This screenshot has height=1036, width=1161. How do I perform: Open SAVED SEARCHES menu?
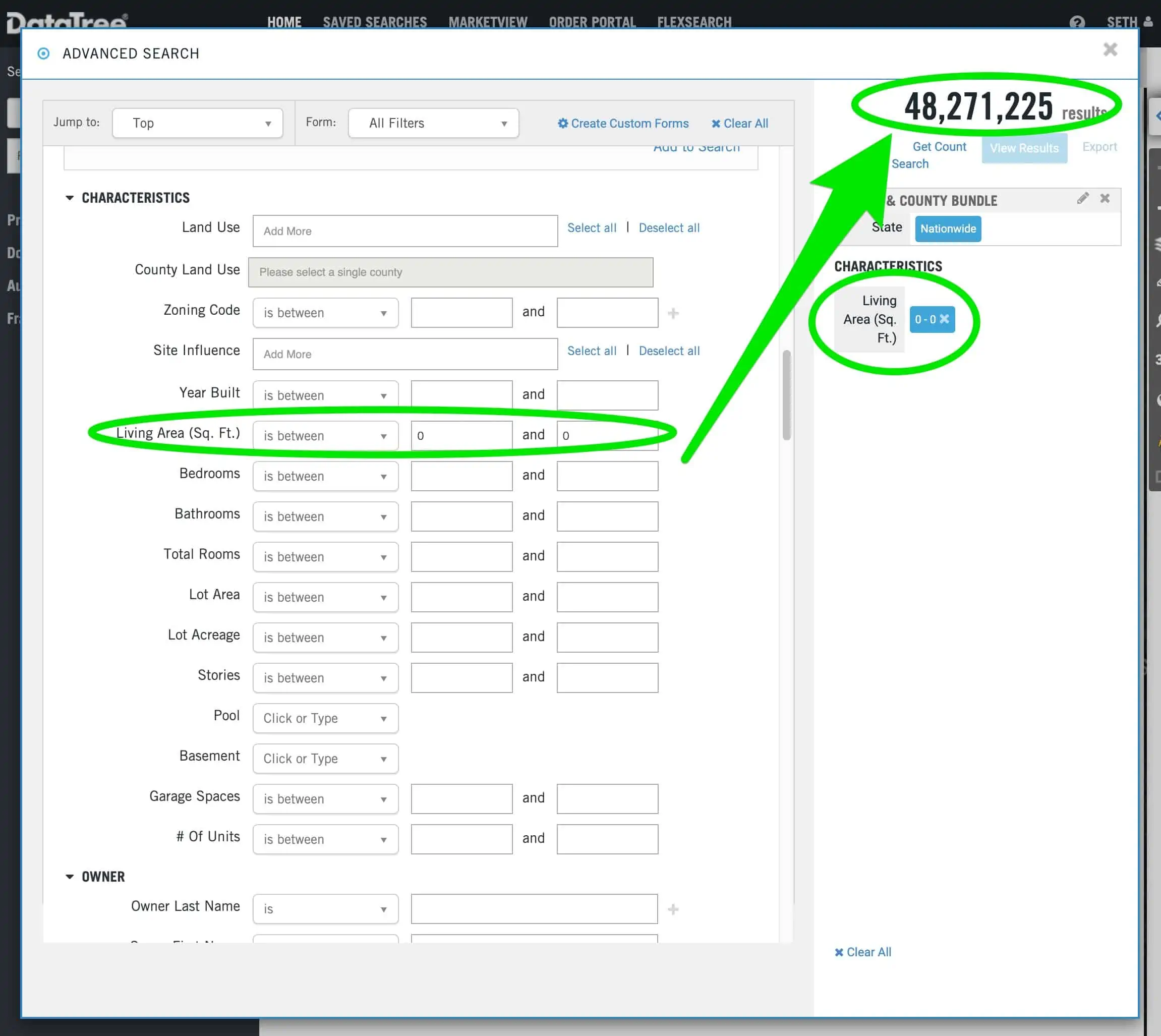(375, 22)
